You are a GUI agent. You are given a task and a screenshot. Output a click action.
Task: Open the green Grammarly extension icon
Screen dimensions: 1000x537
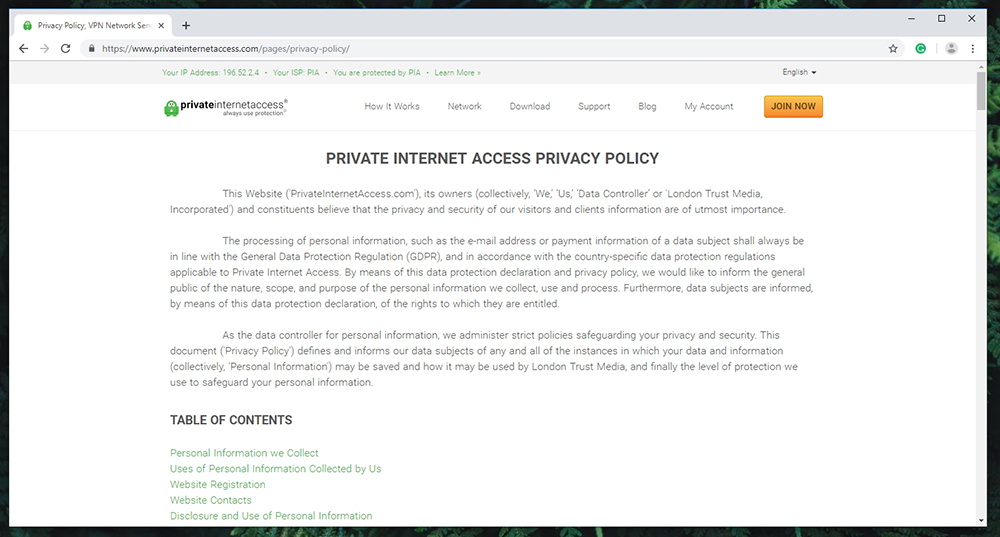pos(920,48)
